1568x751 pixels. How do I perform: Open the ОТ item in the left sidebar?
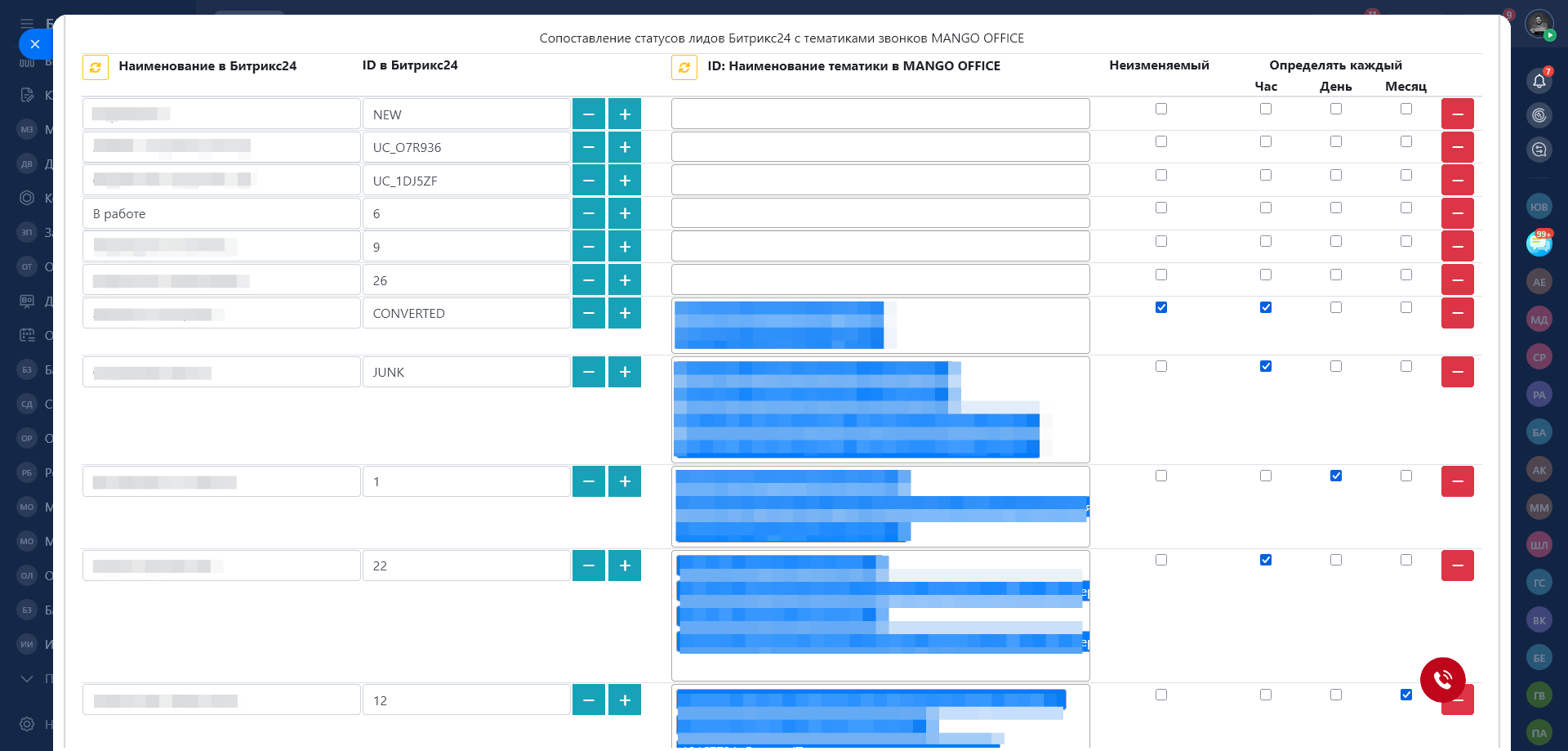[27, 266]
